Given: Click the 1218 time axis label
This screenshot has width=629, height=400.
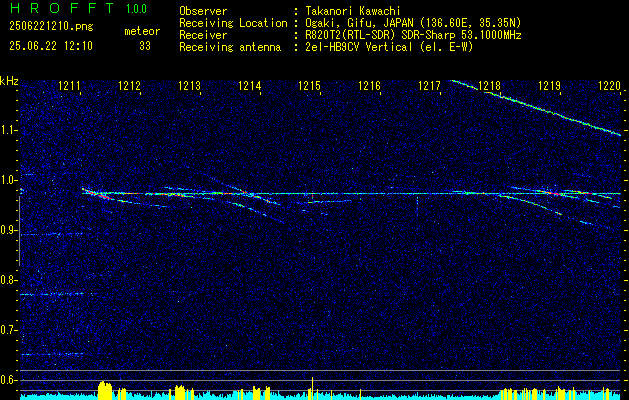Looking at the screenshot, I should point(489,85).
